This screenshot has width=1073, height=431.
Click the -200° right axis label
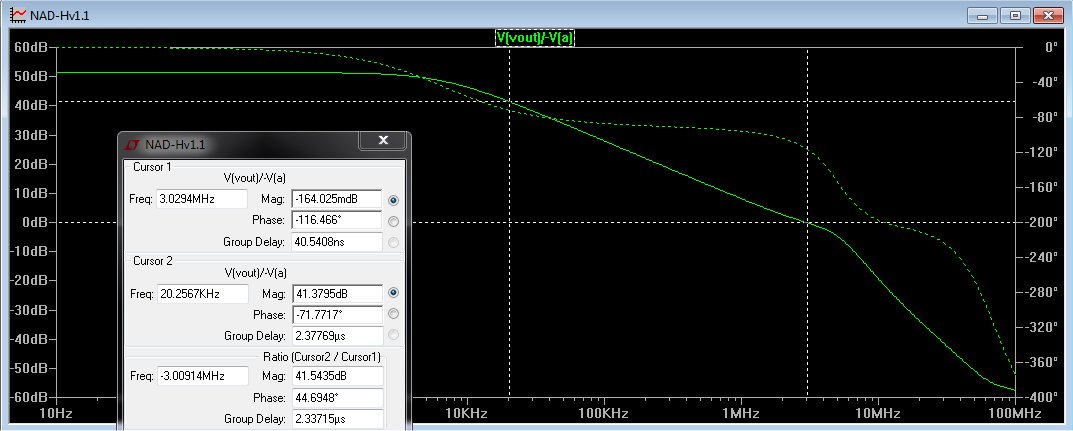coord(1042,222)
